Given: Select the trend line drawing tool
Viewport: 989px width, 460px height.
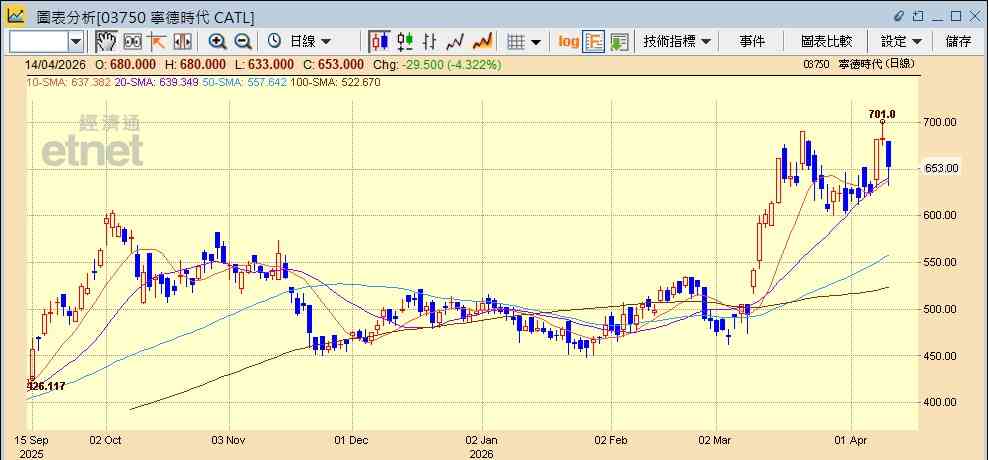Looking at the screenshot, I should [157, 42].
